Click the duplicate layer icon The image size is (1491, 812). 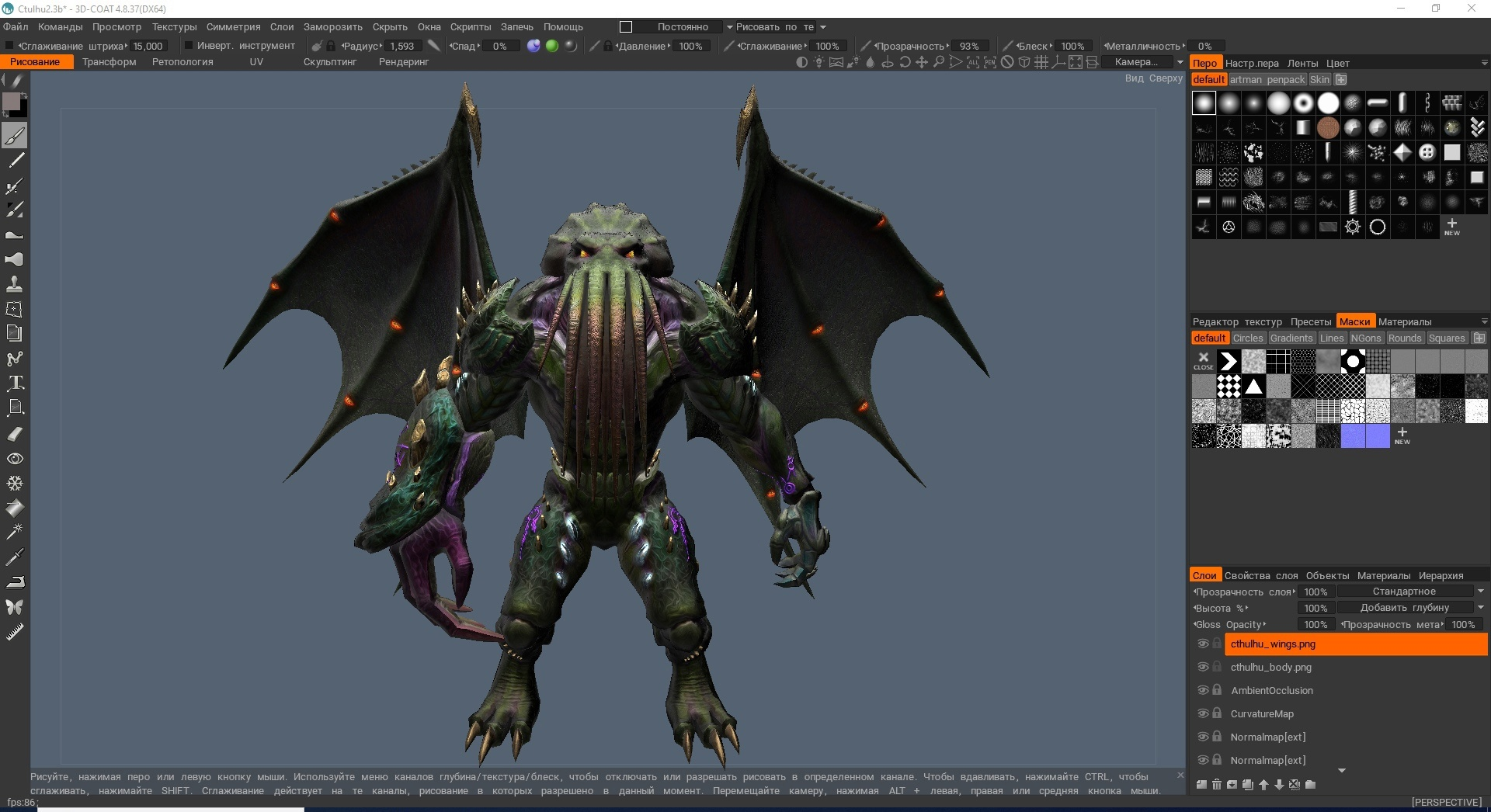[1248, 785]
